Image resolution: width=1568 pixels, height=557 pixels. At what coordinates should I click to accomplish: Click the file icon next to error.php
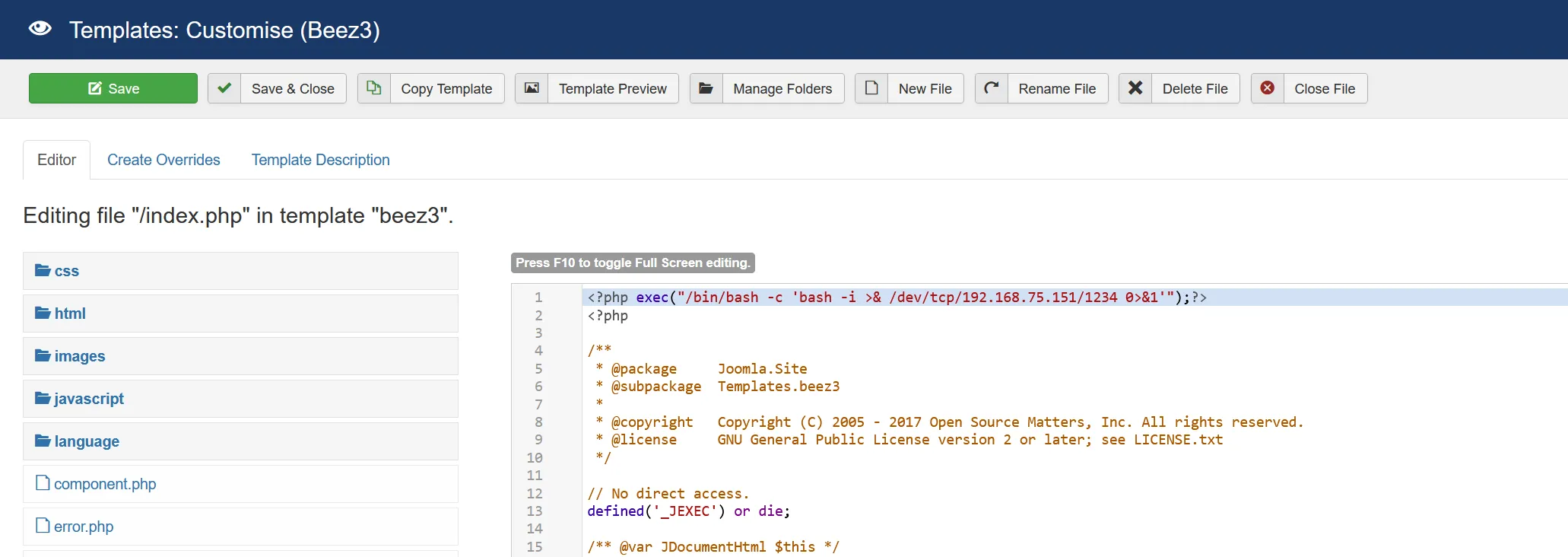pos(43,525)
